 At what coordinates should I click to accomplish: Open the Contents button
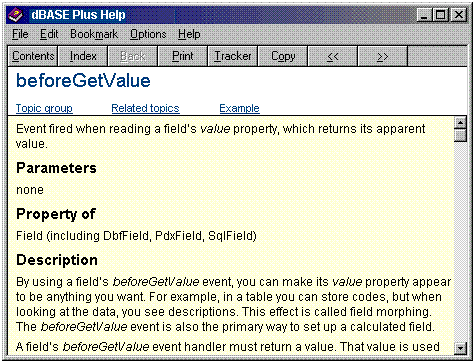pos(33,56)
